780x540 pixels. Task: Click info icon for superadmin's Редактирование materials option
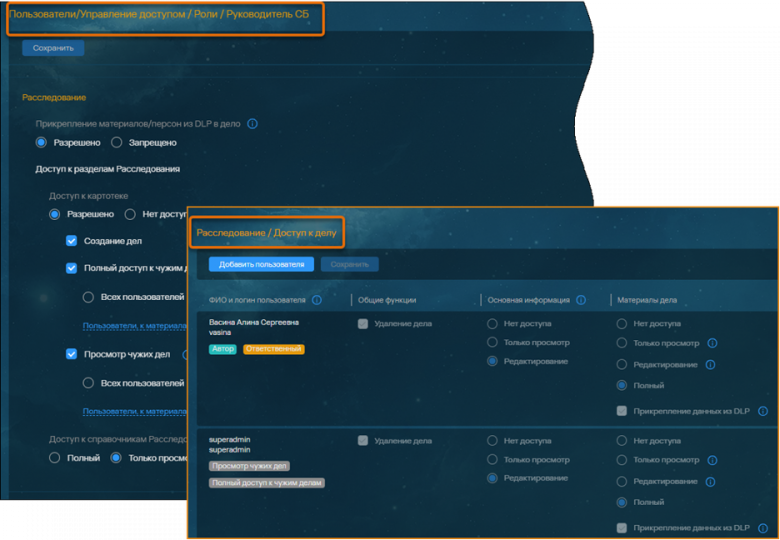(x=710, y=481)
